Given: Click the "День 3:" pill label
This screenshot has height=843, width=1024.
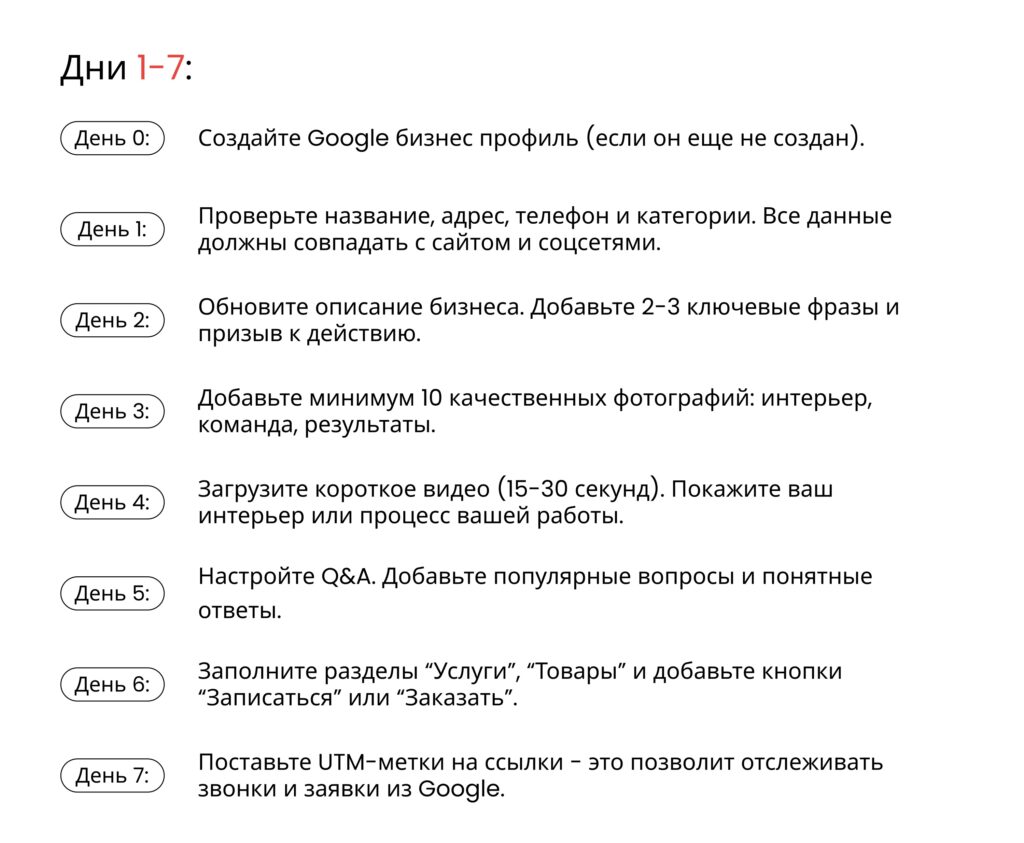Looking at the screenshot, I should [x=112, y=411].
